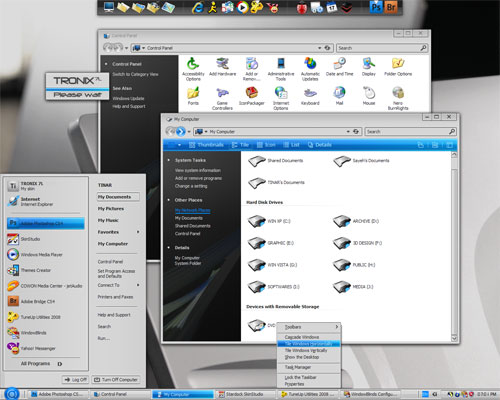Click the My Computer vertical scrollbar
500x400 pixels.
point(454,247)
